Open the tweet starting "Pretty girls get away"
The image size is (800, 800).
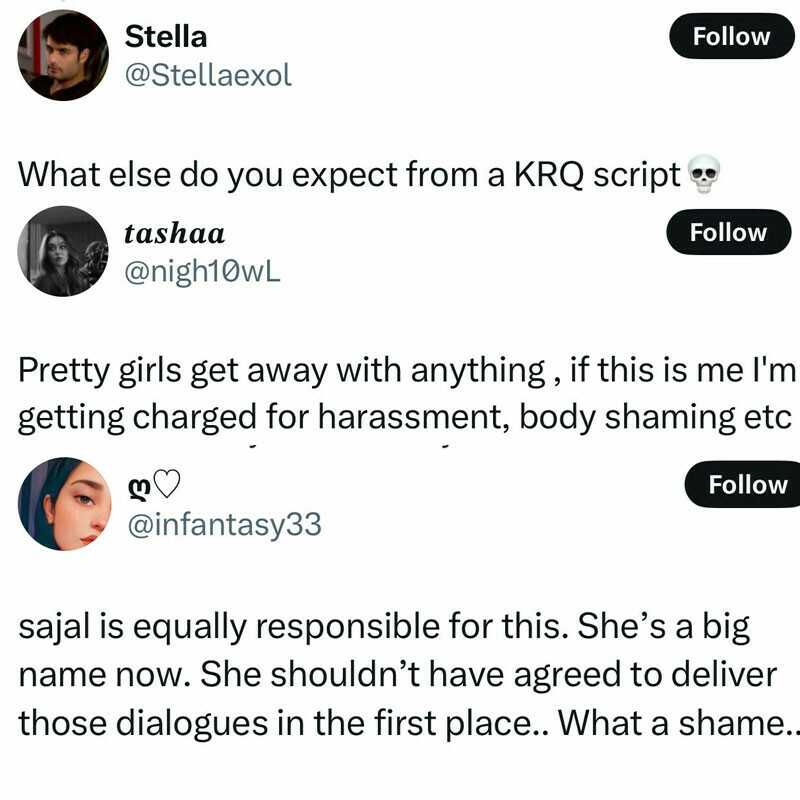(400, 392)
